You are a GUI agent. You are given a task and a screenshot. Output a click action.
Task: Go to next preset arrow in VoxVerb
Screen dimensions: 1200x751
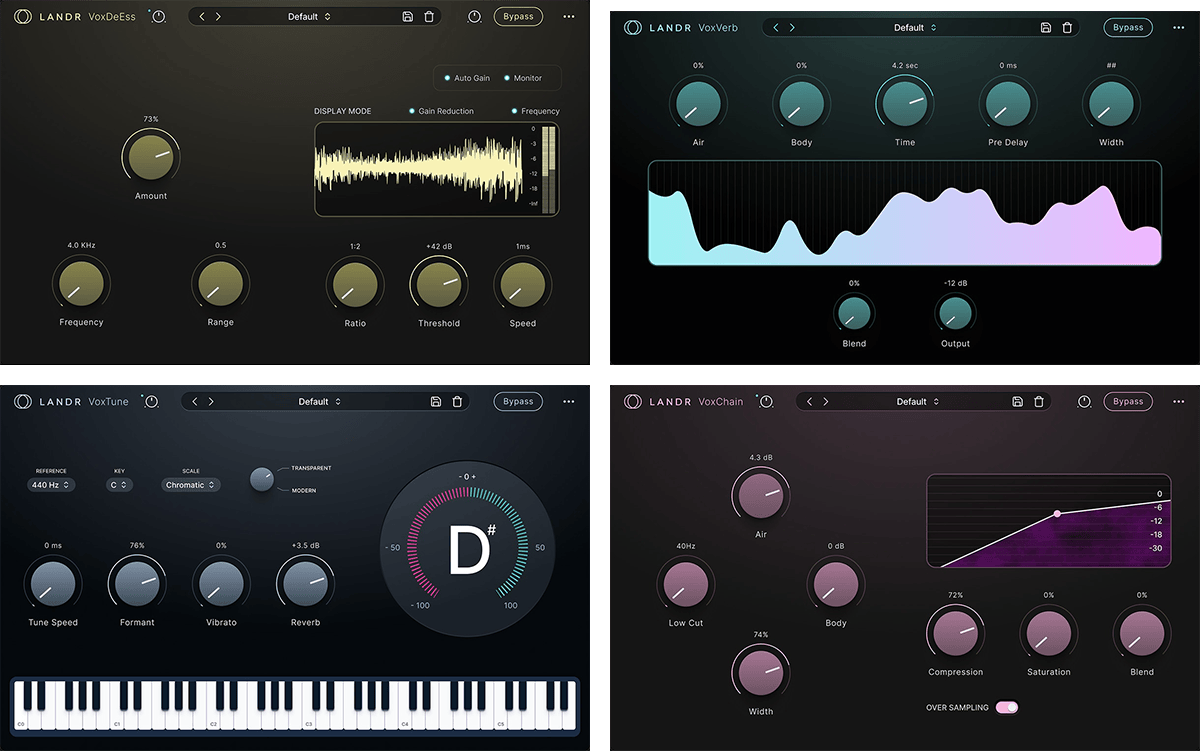pos(792,28)
